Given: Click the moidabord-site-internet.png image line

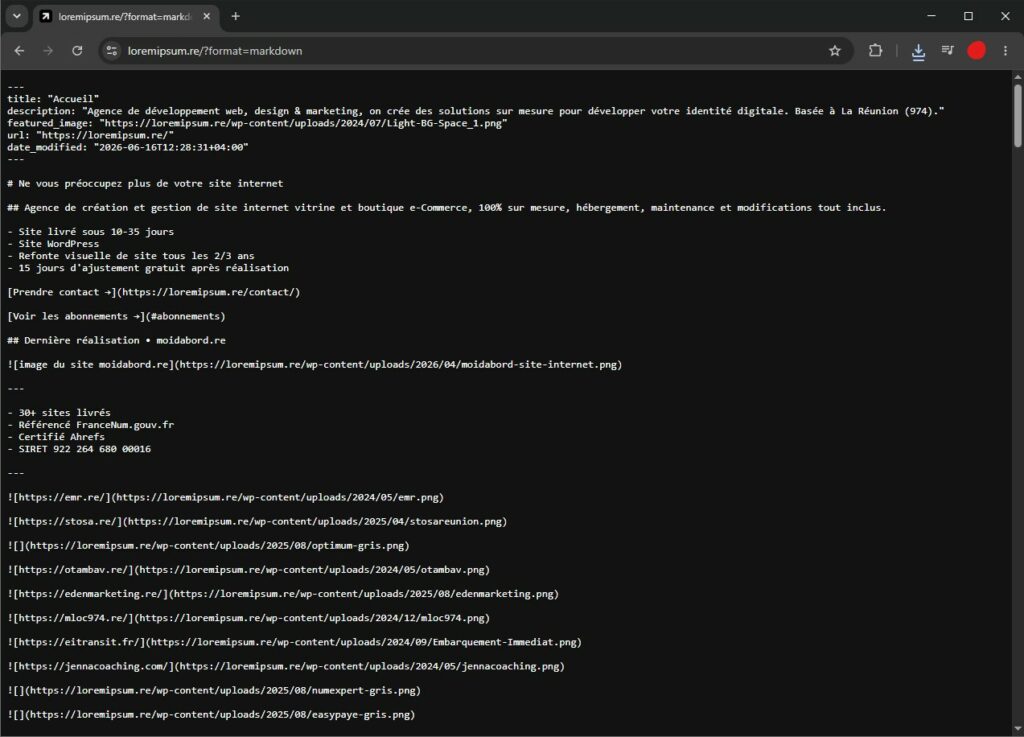Looking at the screenshot, I should coord(314,365).
